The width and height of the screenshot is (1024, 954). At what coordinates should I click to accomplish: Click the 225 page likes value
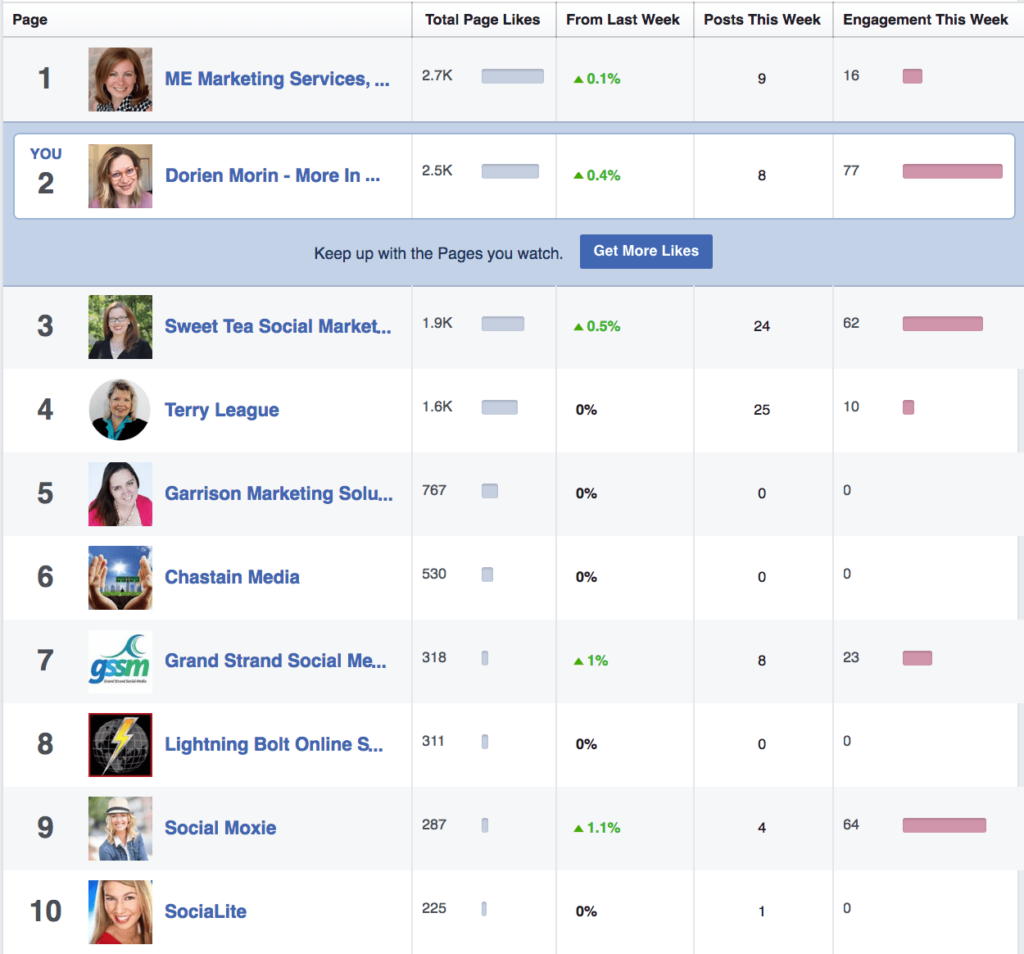pyautogui.click(x=434, y=908)
